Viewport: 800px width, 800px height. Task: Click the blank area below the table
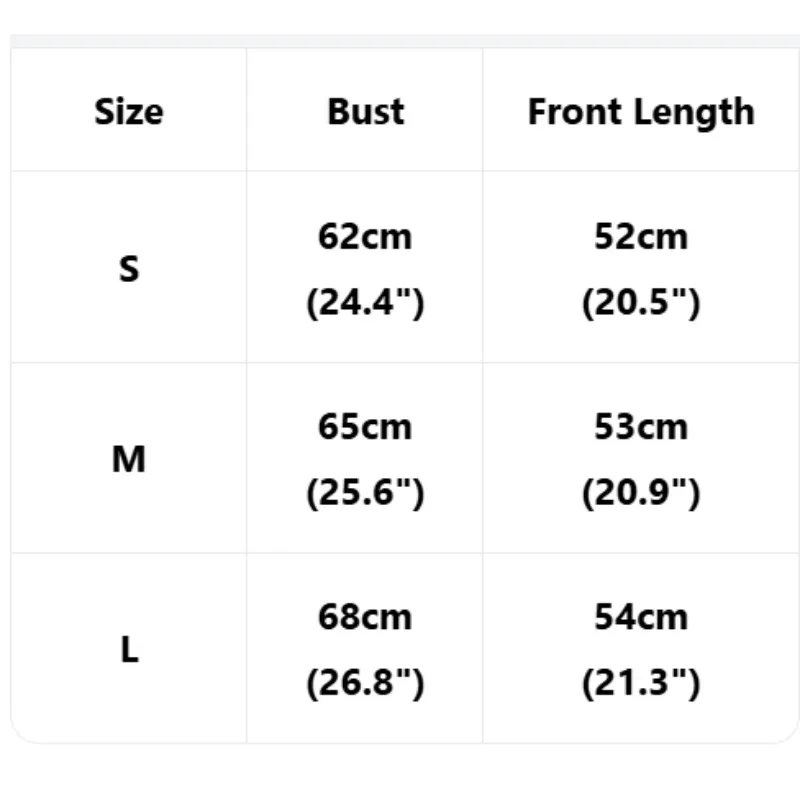400,772
